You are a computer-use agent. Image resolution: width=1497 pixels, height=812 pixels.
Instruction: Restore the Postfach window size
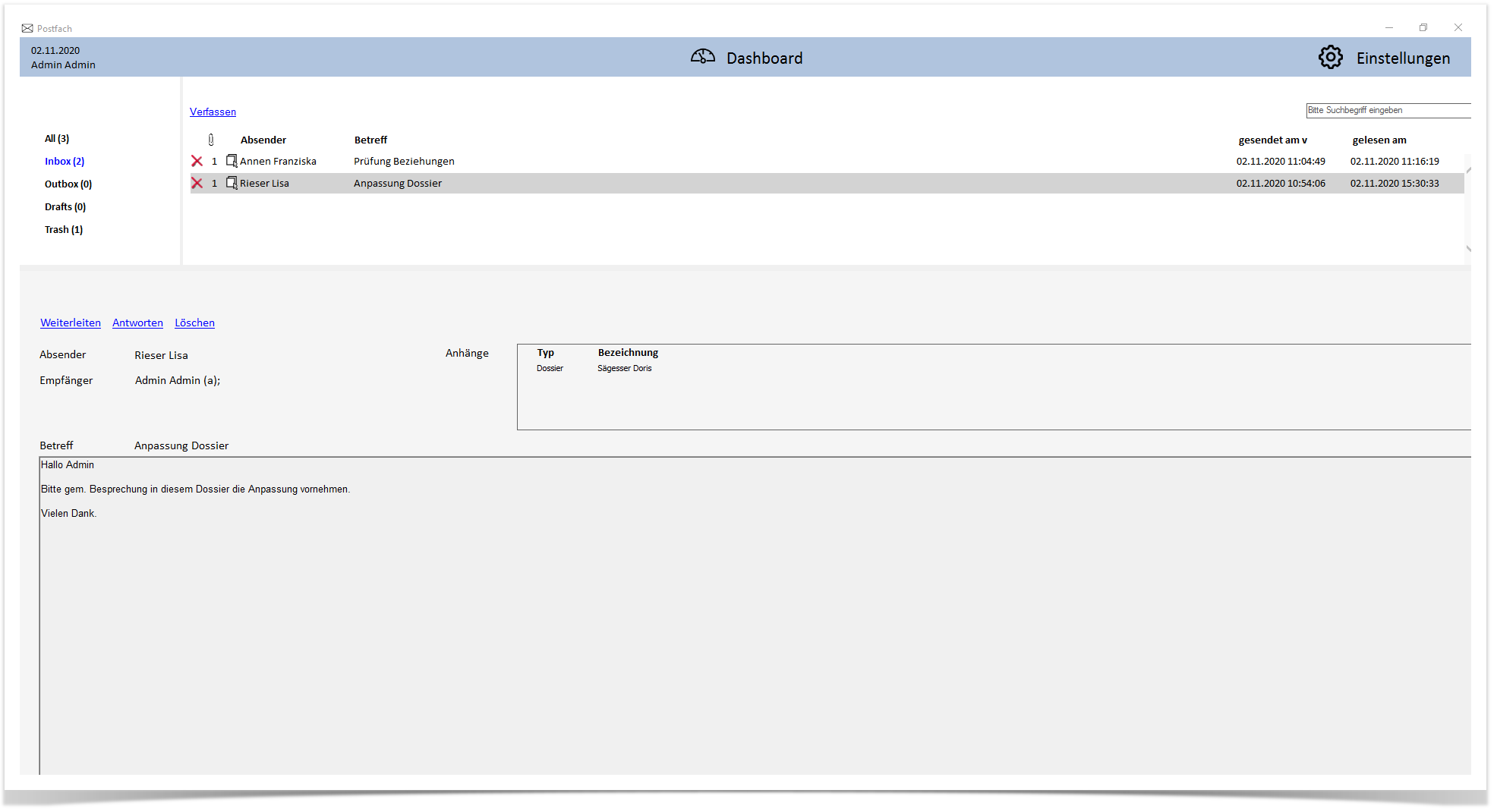coord(1423,27)
